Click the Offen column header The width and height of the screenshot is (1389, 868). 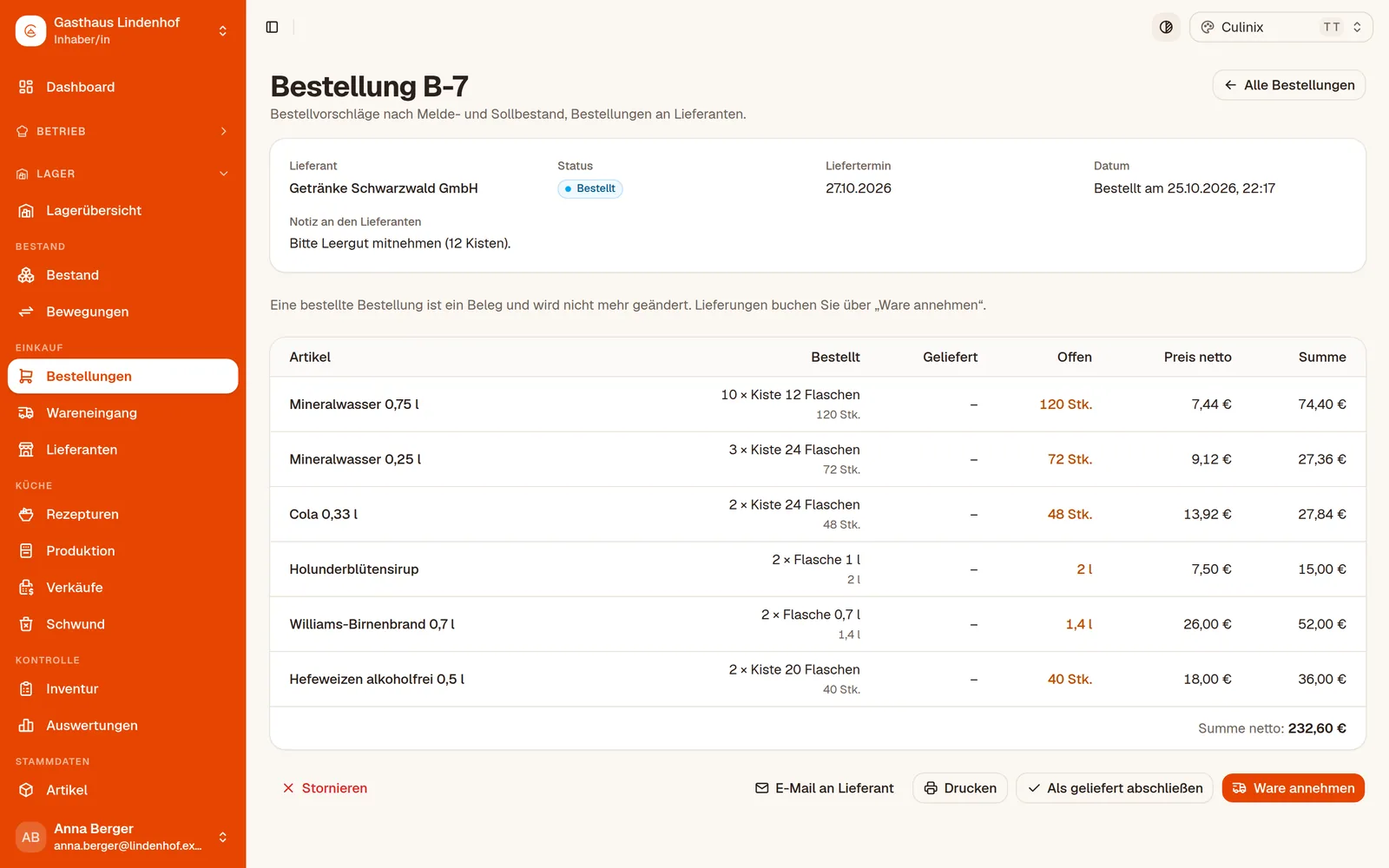click(1075, 357)
